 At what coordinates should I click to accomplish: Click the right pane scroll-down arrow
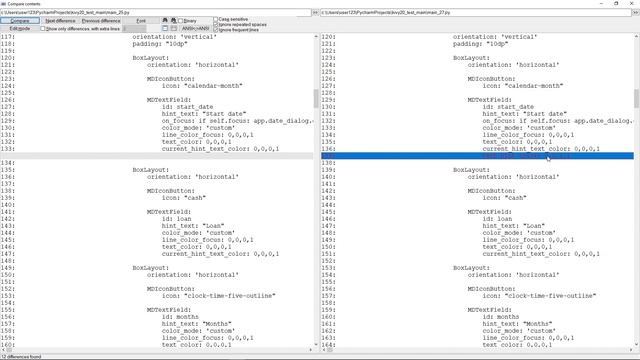click(x=636, y=345)
